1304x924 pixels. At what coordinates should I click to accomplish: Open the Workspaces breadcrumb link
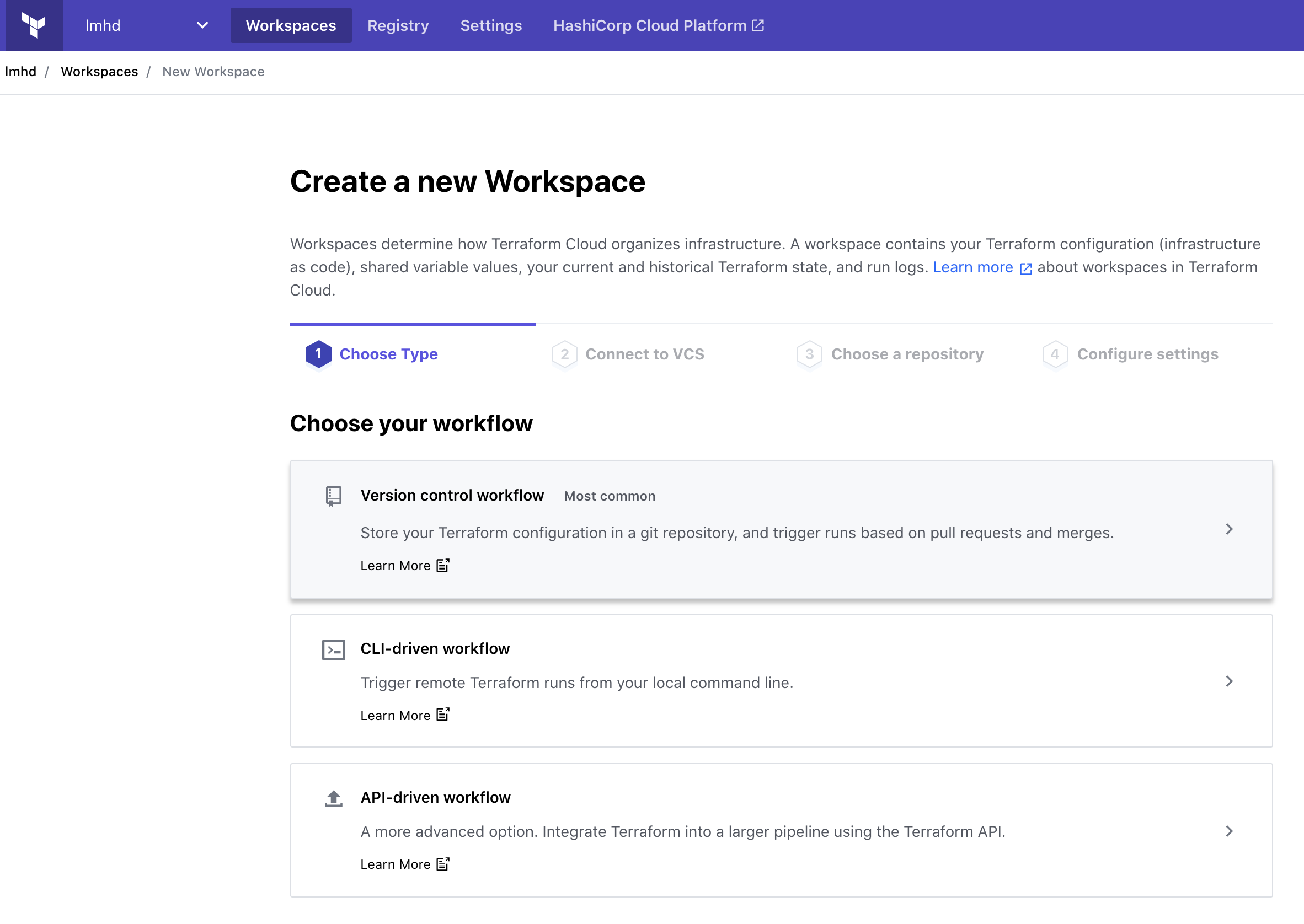pos(99,71)
